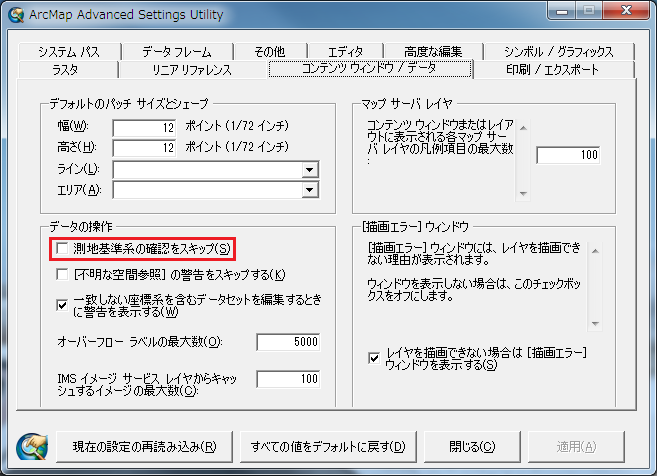Click the map server legend max count field
Viewport: 657px width, 476px height.
tap(568, 155)
